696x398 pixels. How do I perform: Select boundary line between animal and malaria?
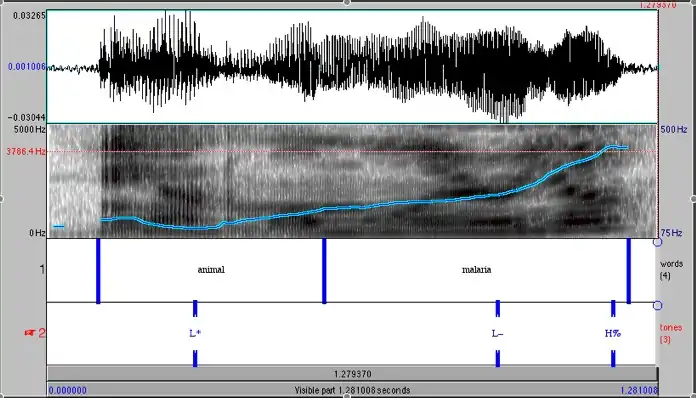pos(324,271)
